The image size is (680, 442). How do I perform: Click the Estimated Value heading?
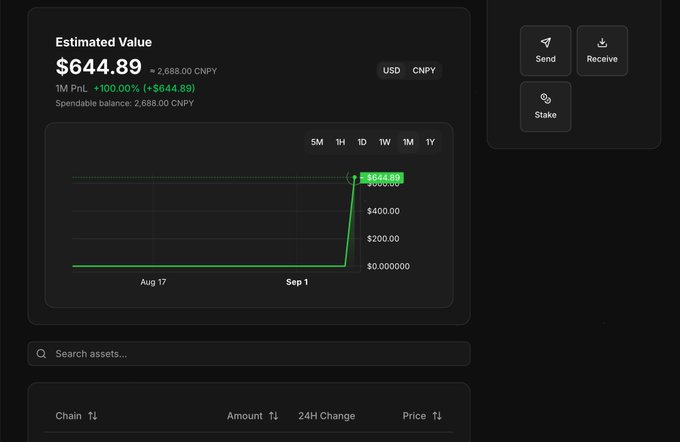[x=104, y=42]
